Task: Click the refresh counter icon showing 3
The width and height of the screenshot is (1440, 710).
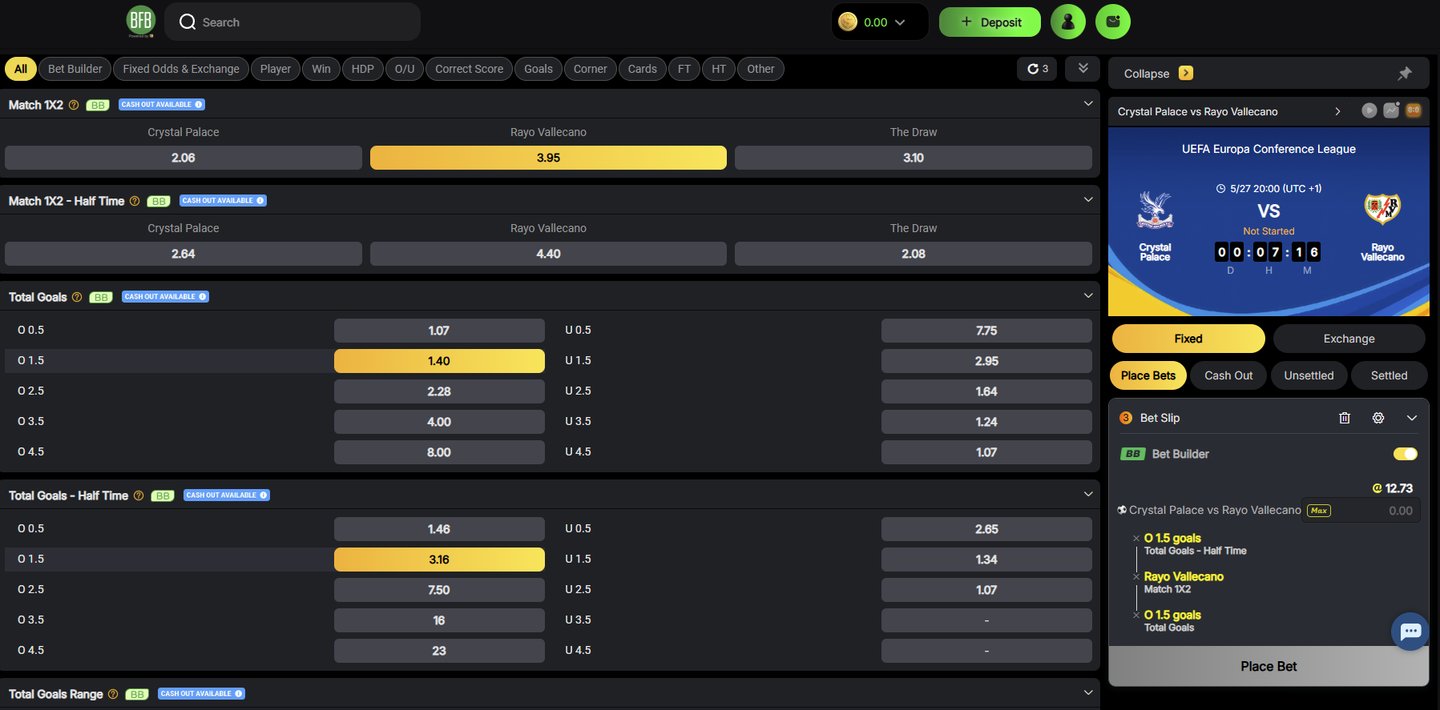Action: click(1038, 69)
